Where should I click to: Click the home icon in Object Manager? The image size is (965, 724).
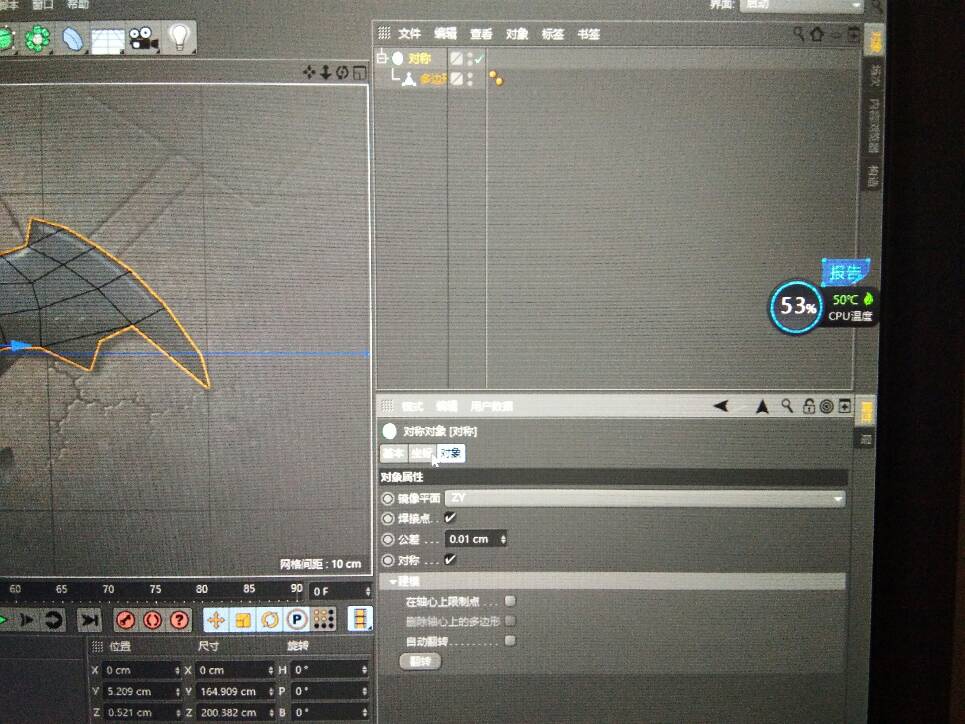[x=817, y=34]
